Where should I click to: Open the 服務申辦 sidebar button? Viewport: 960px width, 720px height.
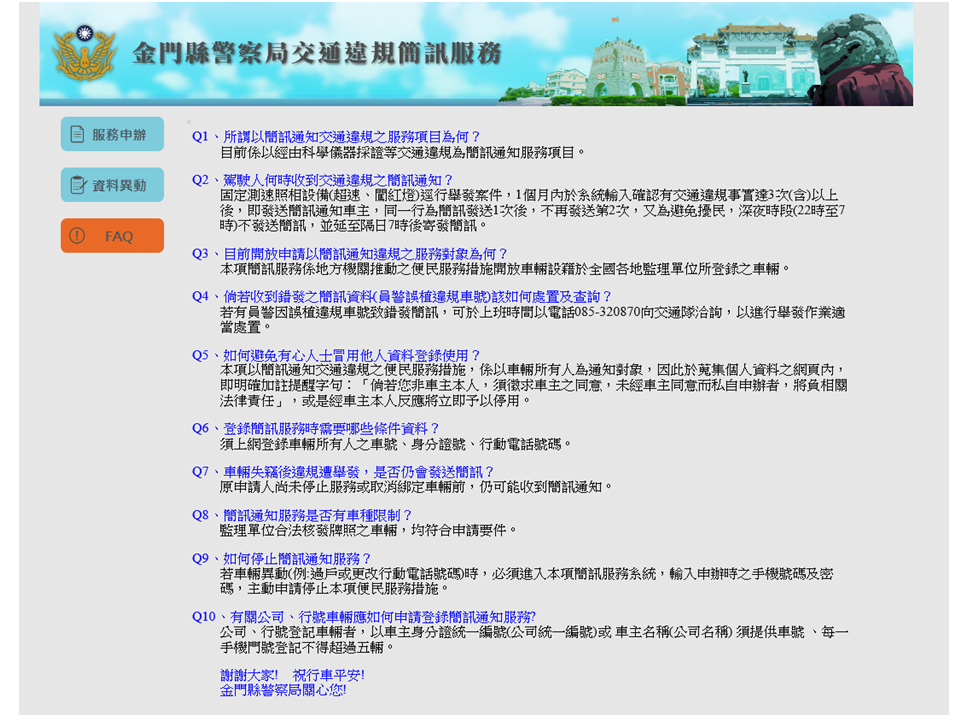112,134
